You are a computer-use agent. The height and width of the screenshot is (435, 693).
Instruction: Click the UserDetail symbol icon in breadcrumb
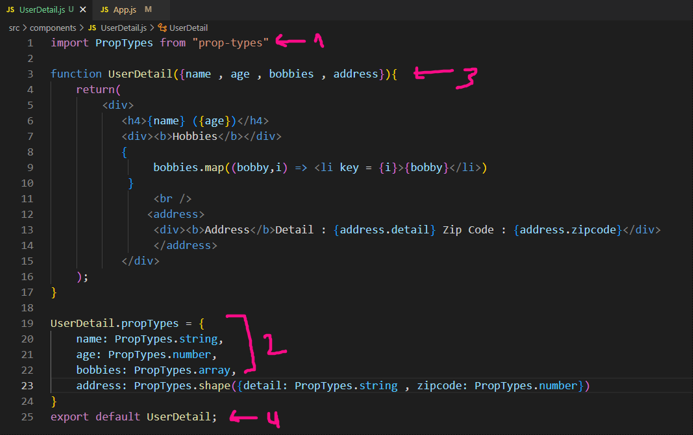click(162, 28)
